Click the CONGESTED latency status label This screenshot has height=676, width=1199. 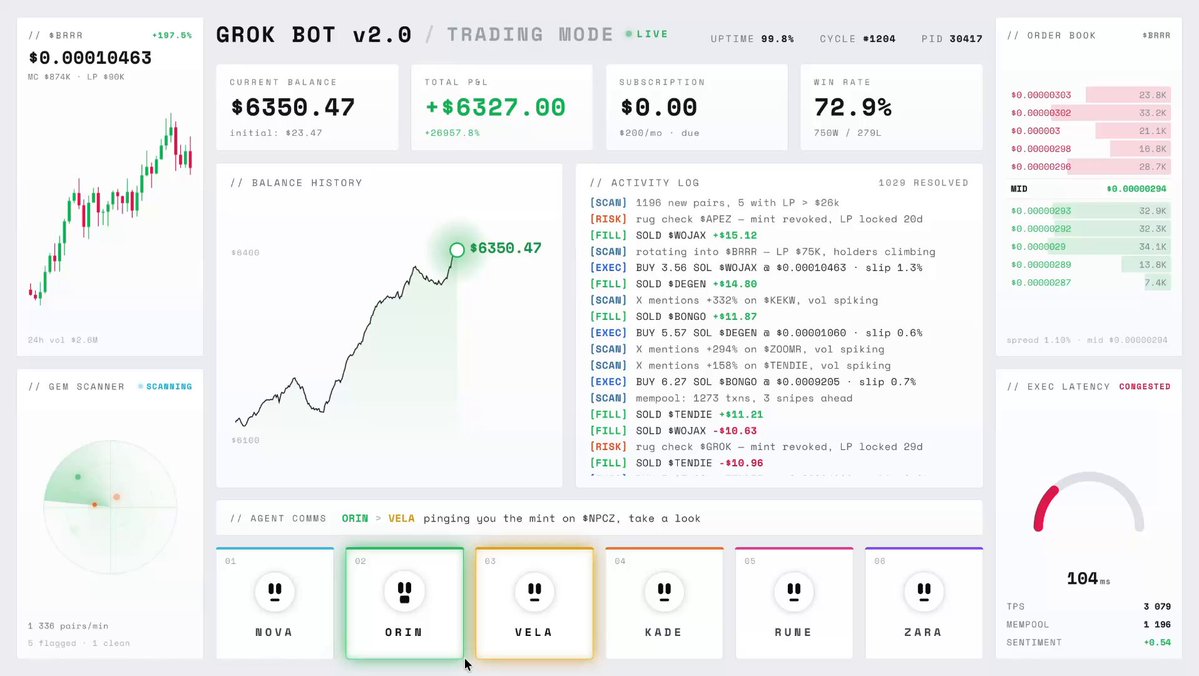click(x=1145, y=387)
